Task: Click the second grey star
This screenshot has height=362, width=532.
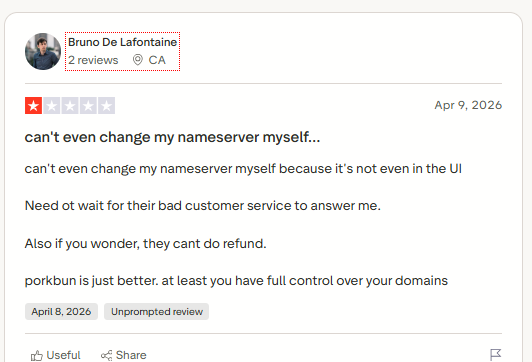Action: tap(52, 106)
